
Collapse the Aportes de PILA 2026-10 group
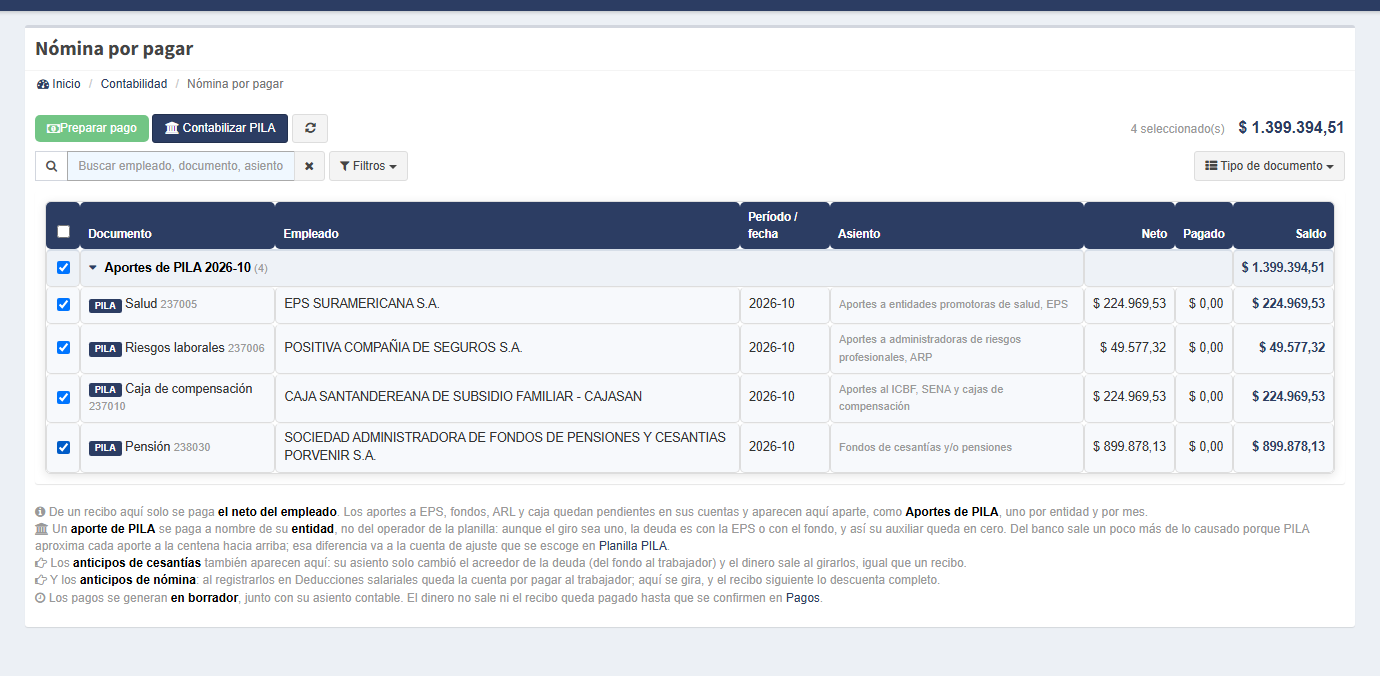(93, 268)
